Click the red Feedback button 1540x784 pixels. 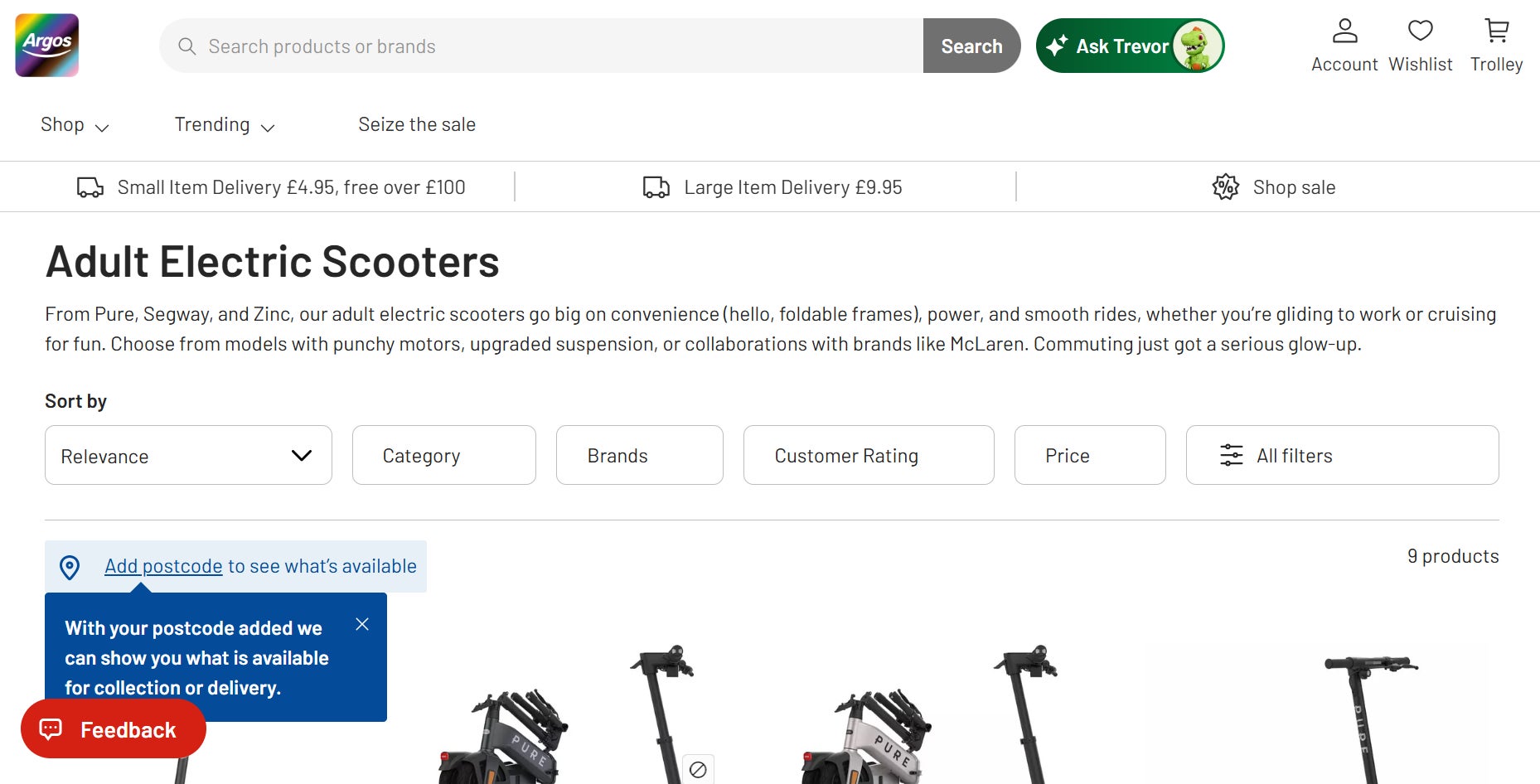[x=114, y=729]
